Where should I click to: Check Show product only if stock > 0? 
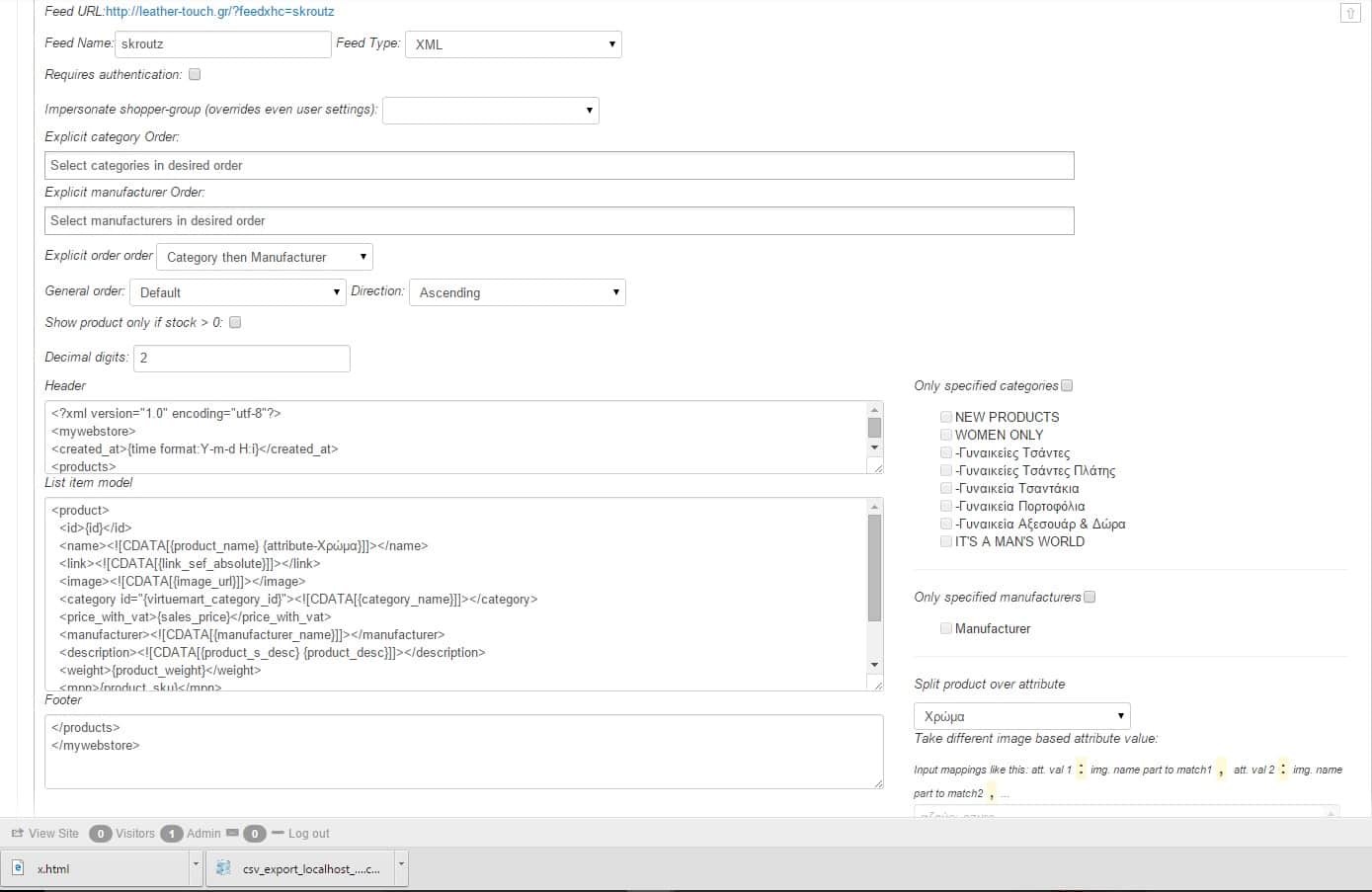pyautogui.click(x=235, y=322)
